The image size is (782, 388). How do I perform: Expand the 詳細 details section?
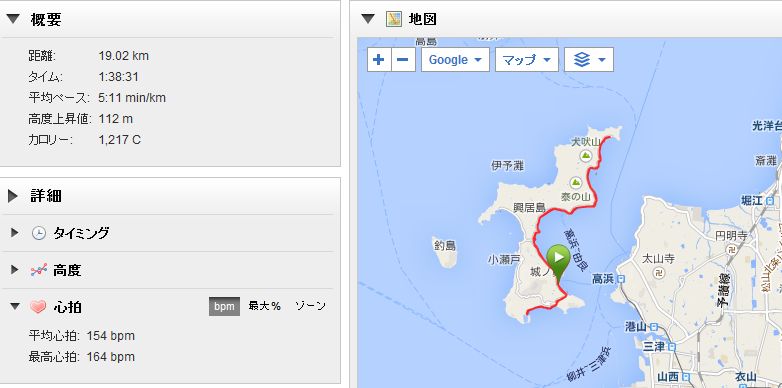point(13,196)
